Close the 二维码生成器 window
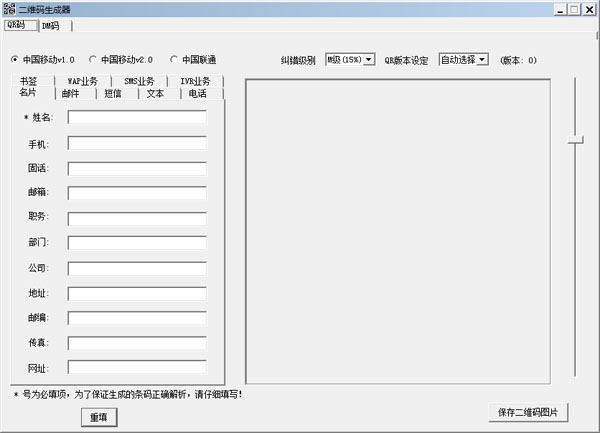 point(589,10)
